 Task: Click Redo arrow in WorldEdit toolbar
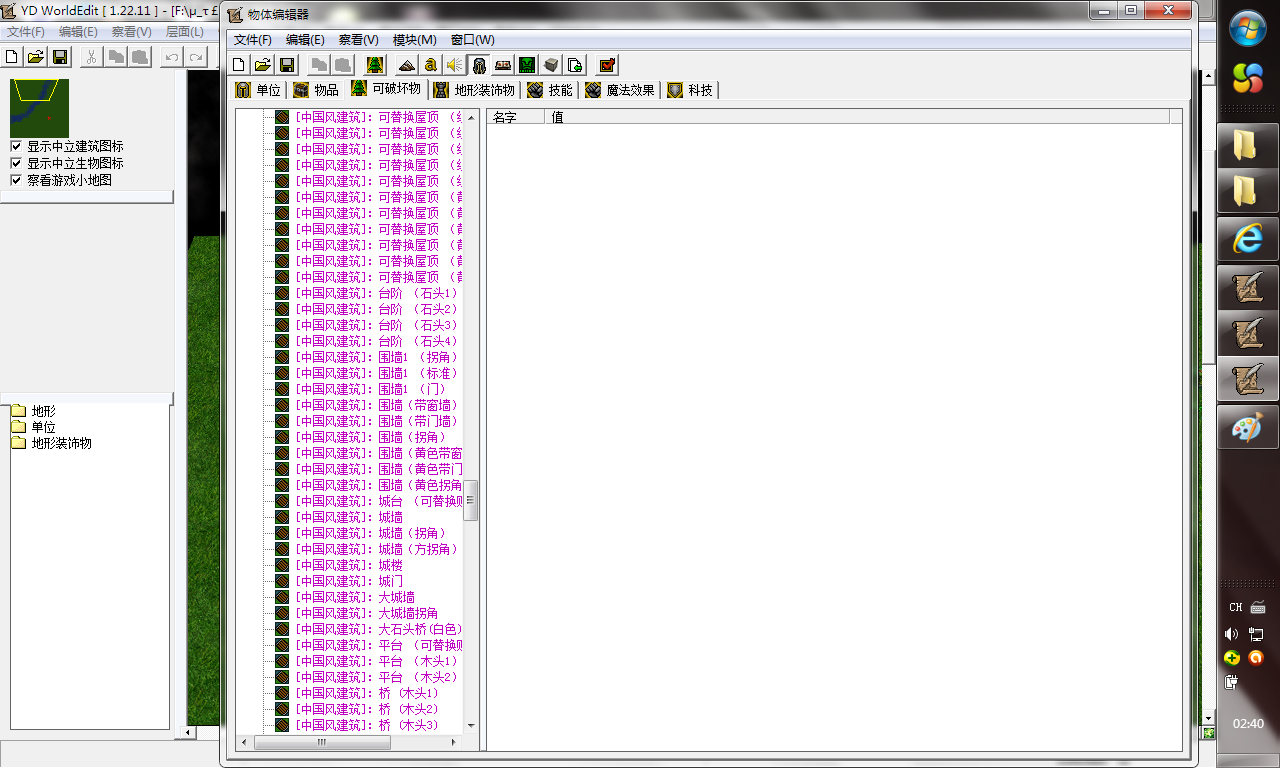196,57
